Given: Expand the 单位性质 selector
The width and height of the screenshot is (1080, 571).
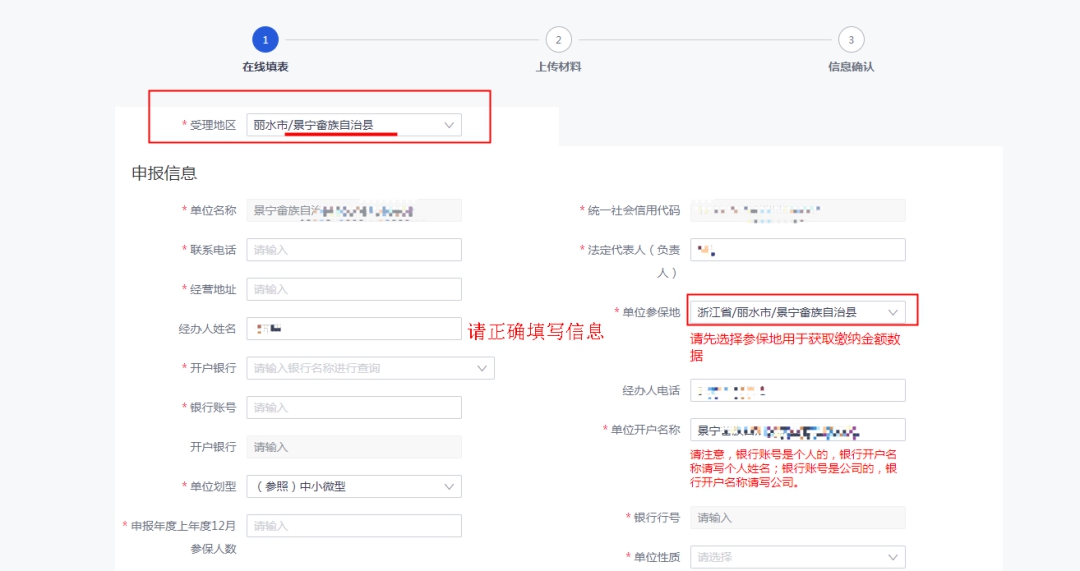Looking at the screenshot, I should tap(797, 557).
